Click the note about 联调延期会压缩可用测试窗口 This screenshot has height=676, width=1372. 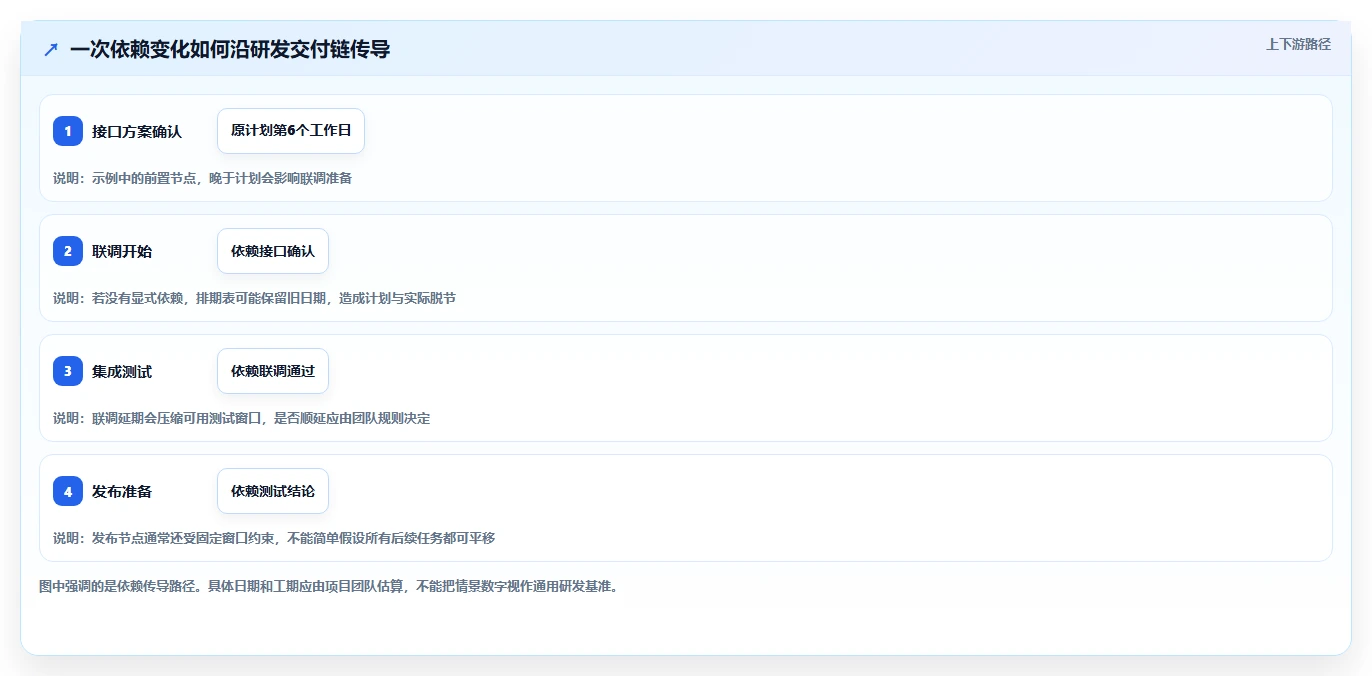click(x=241, y=418)
